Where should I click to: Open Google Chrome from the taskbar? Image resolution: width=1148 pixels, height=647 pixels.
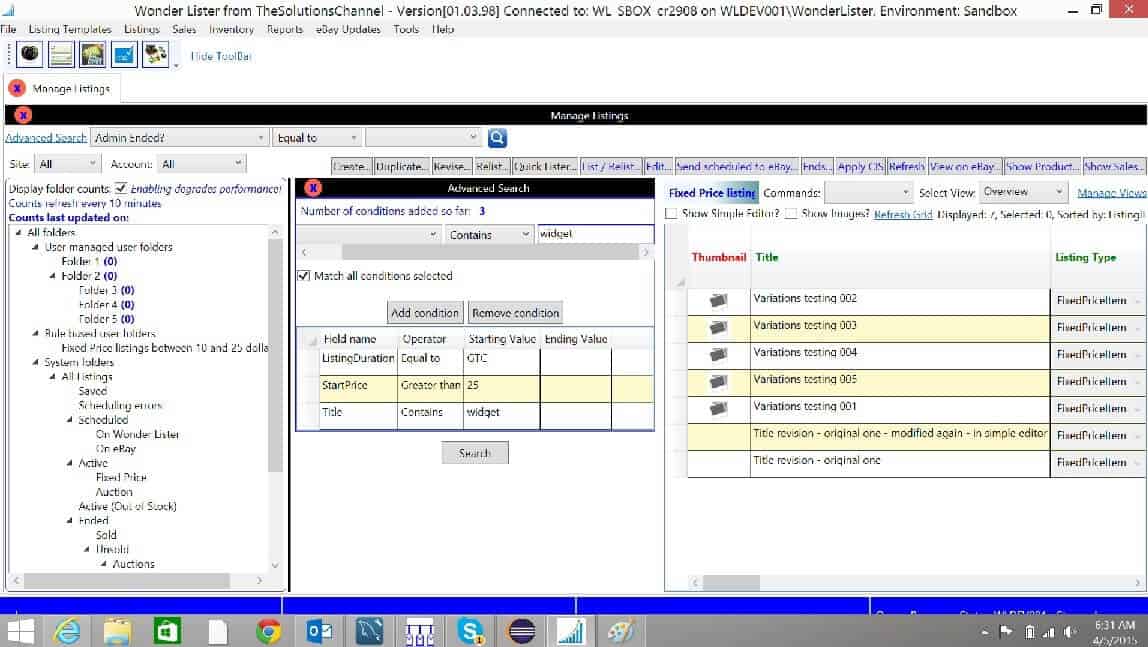[268, 631]
